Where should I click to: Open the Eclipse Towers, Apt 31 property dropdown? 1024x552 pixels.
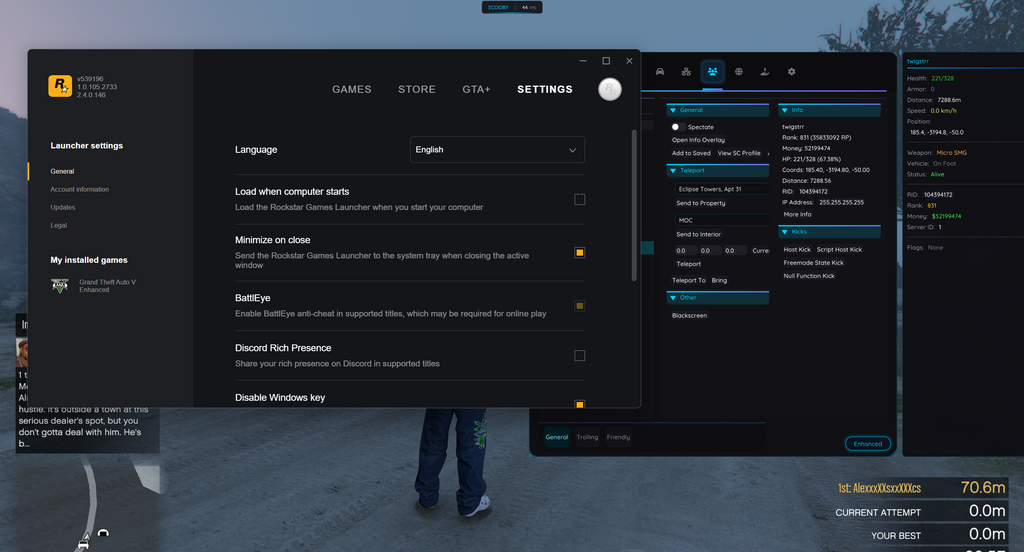click(721, 189)
